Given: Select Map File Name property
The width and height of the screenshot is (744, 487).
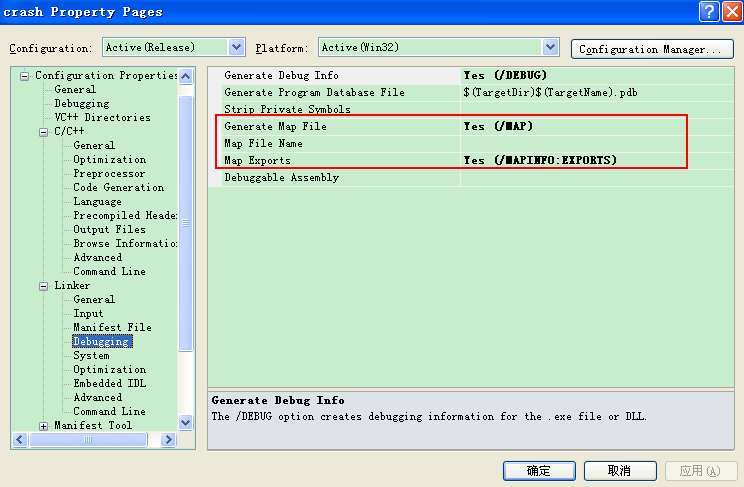Looking at the screenshot, I should 263,144.
